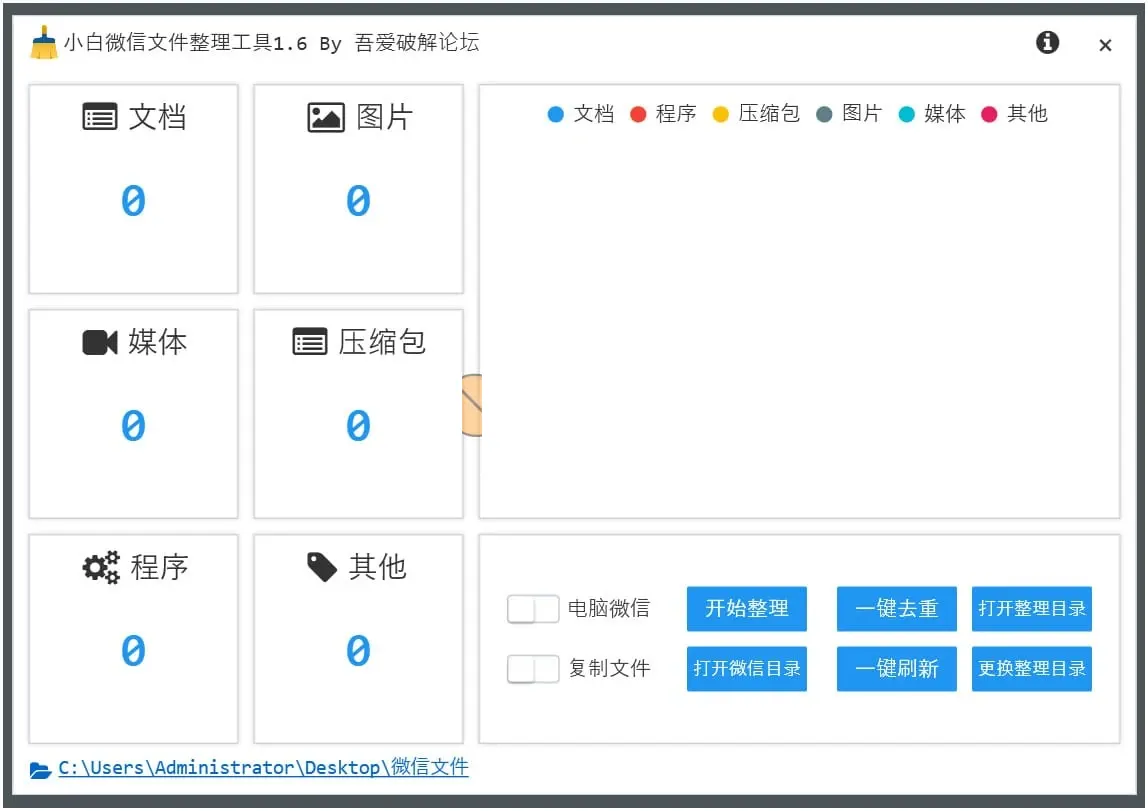1148x811 pixels.
Task: Click the 其他 tag icon
Action: click(322, 568)
